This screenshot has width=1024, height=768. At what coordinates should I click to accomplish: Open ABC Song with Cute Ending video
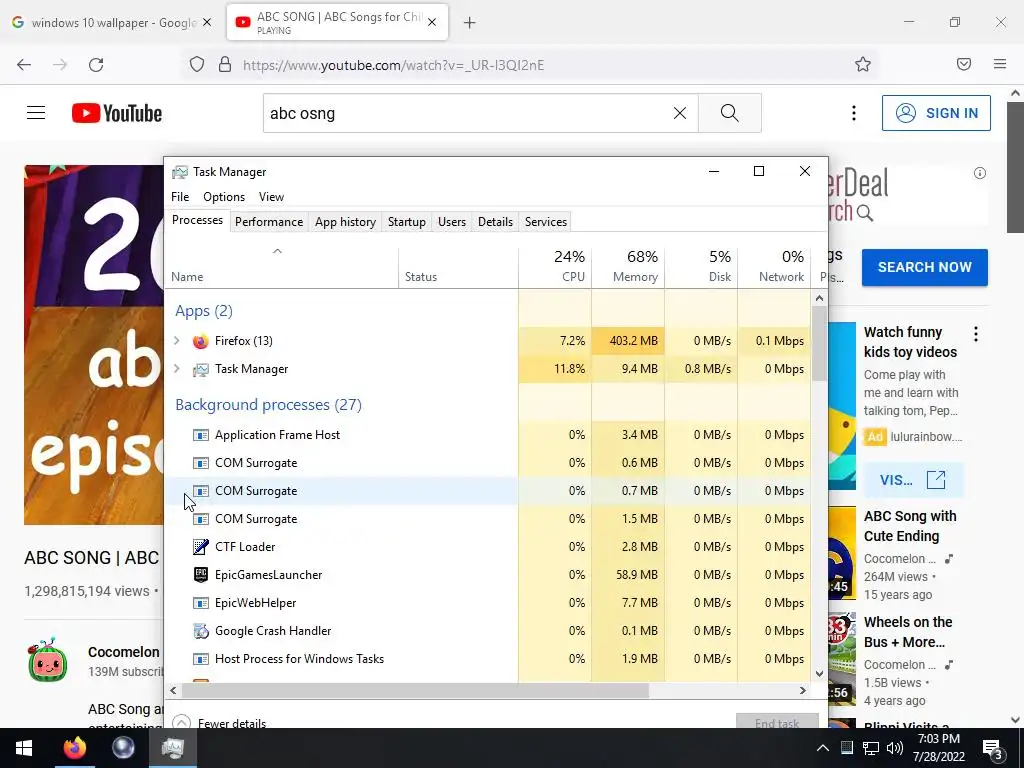[x=910, y=526]
